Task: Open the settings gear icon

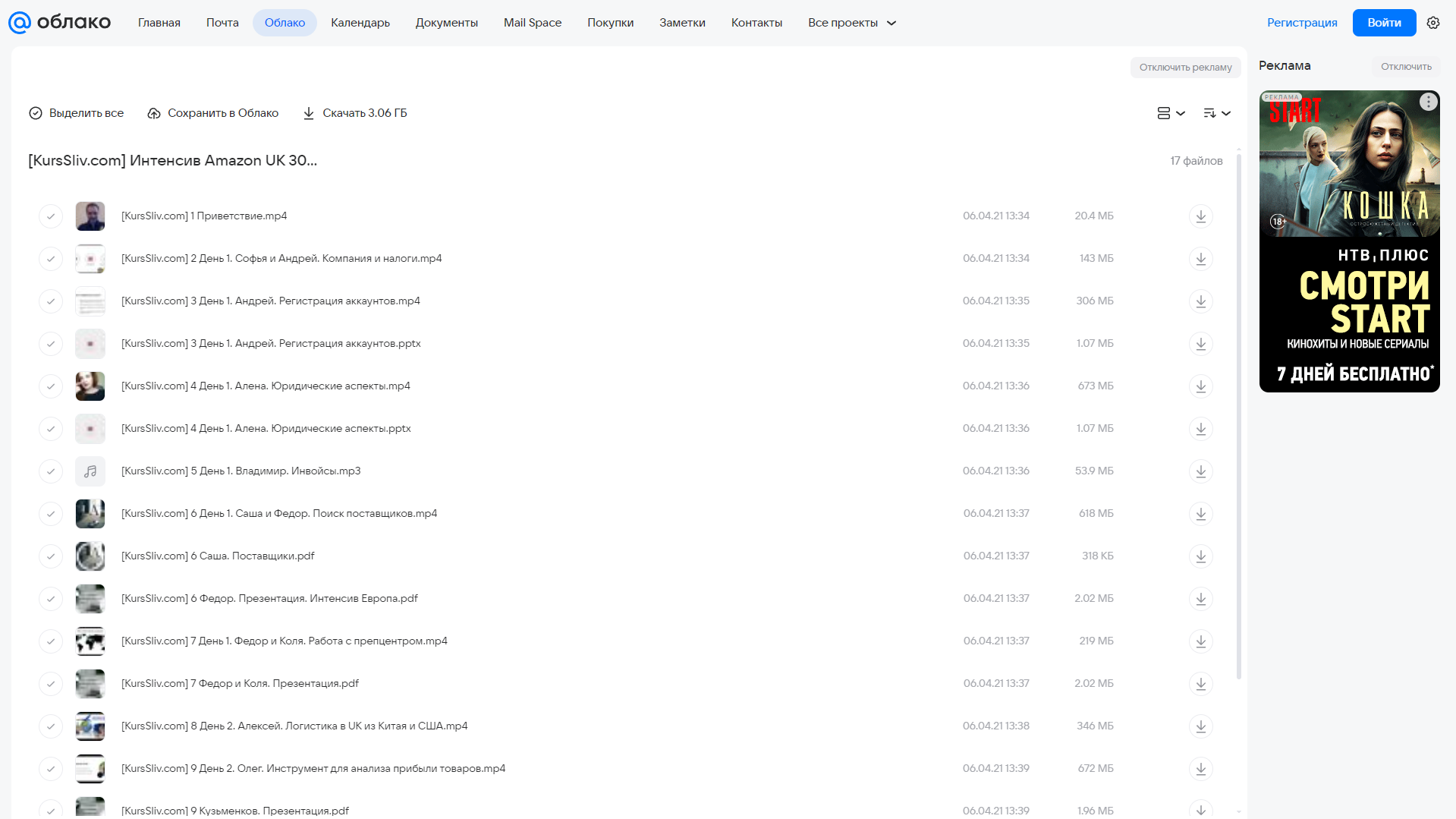Action: tap(1432, 23)
